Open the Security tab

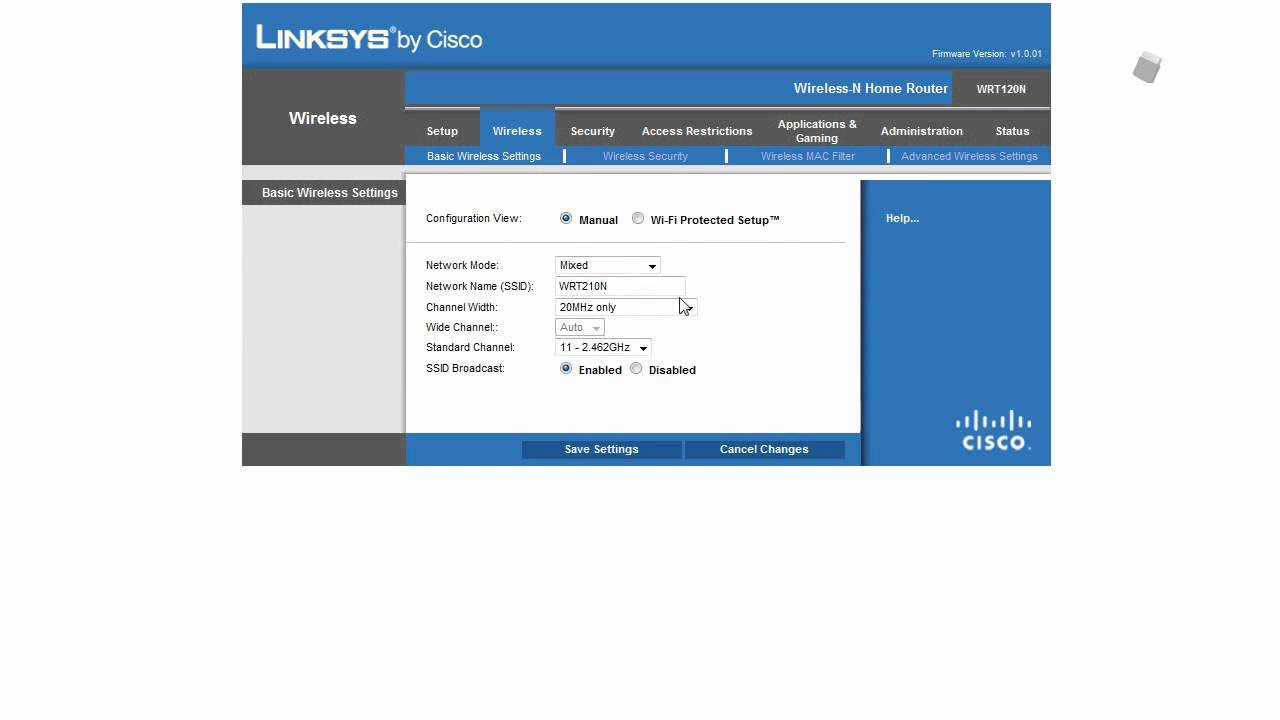pos(593,131)
